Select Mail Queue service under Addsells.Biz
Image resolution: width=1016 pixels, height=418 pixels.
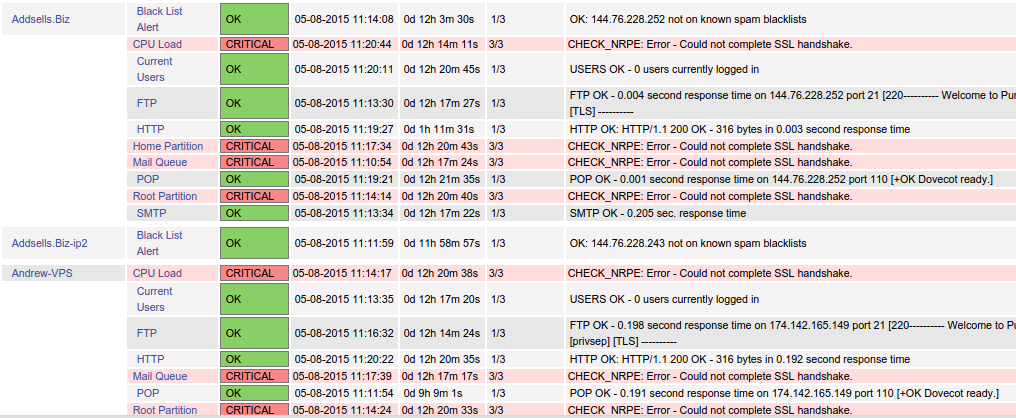[160, 162]
